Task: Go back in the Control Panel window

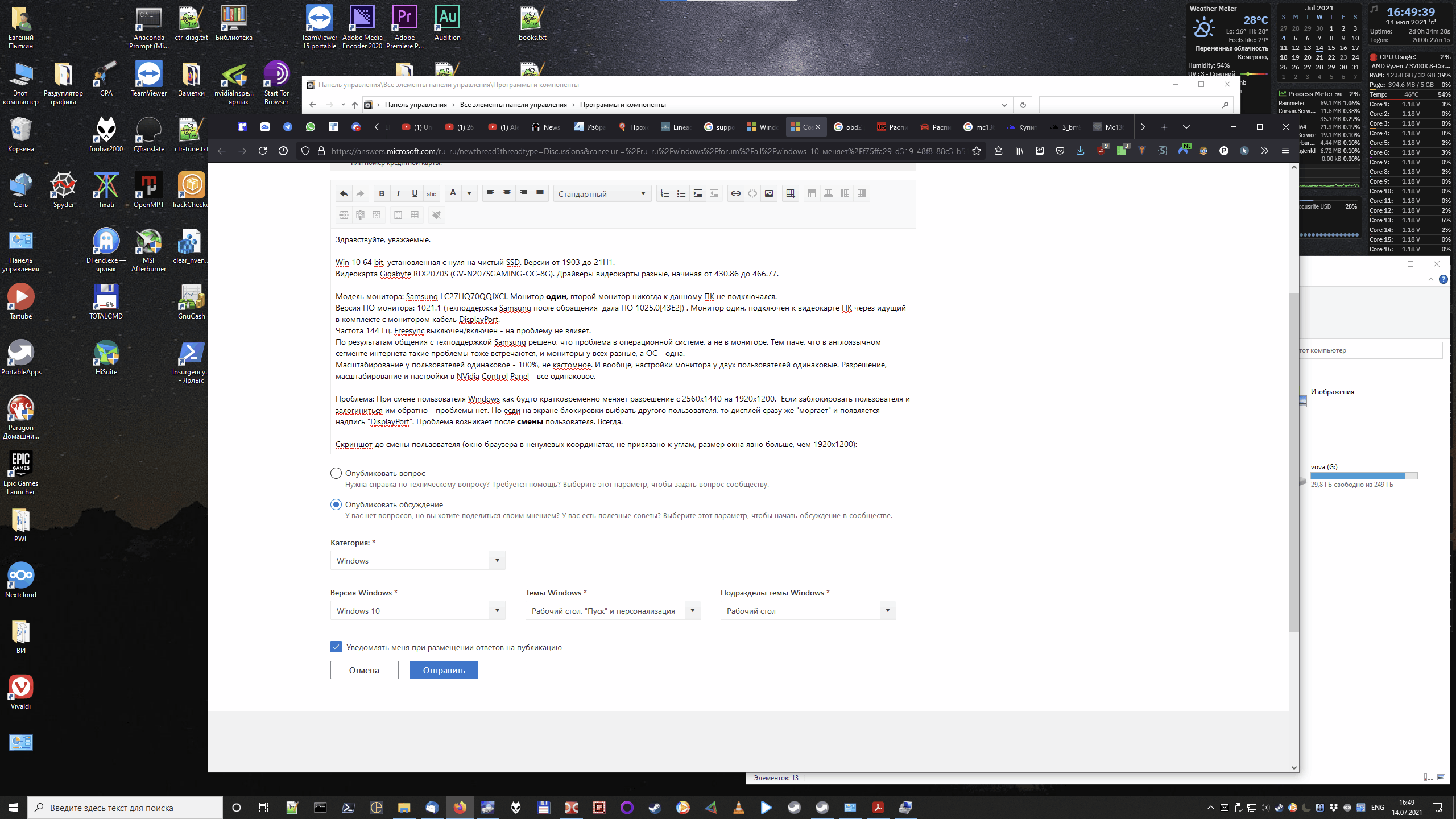Action: (x=313, y=105)
